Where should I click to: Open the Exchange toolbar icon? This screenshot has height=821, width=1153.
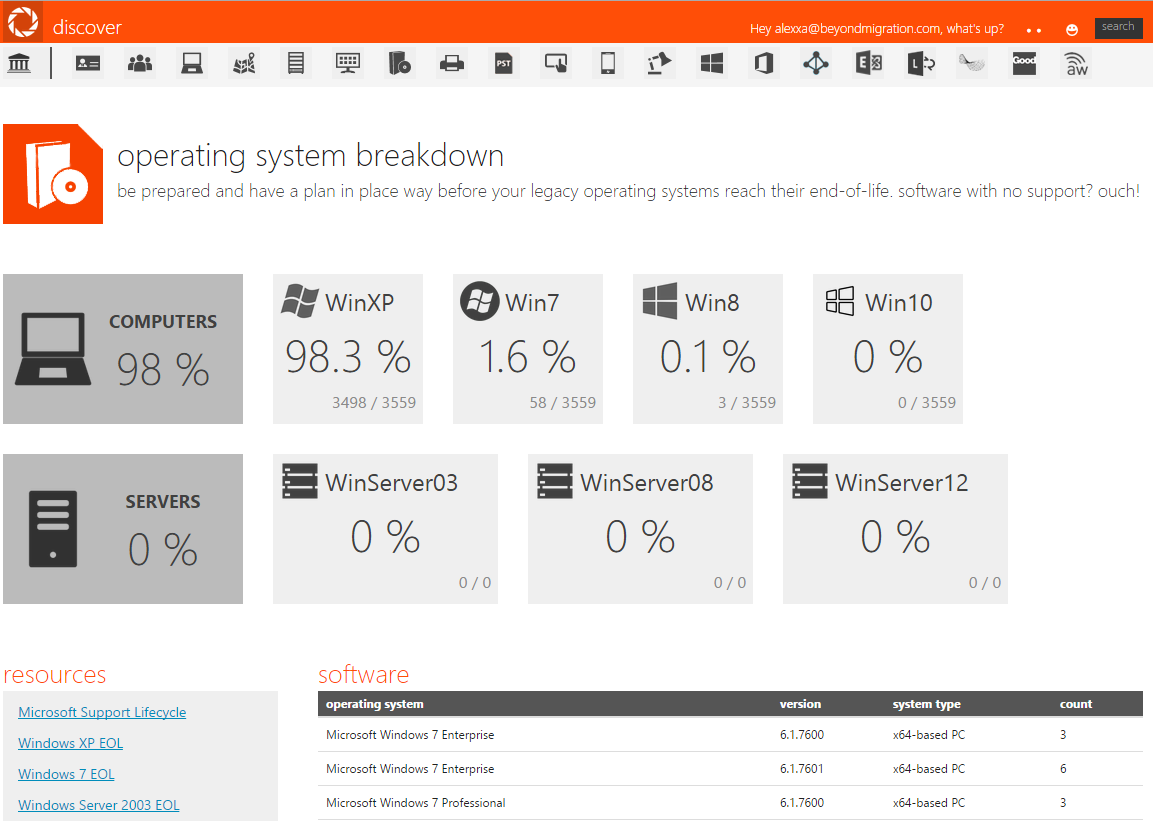[x=868, y=63]
